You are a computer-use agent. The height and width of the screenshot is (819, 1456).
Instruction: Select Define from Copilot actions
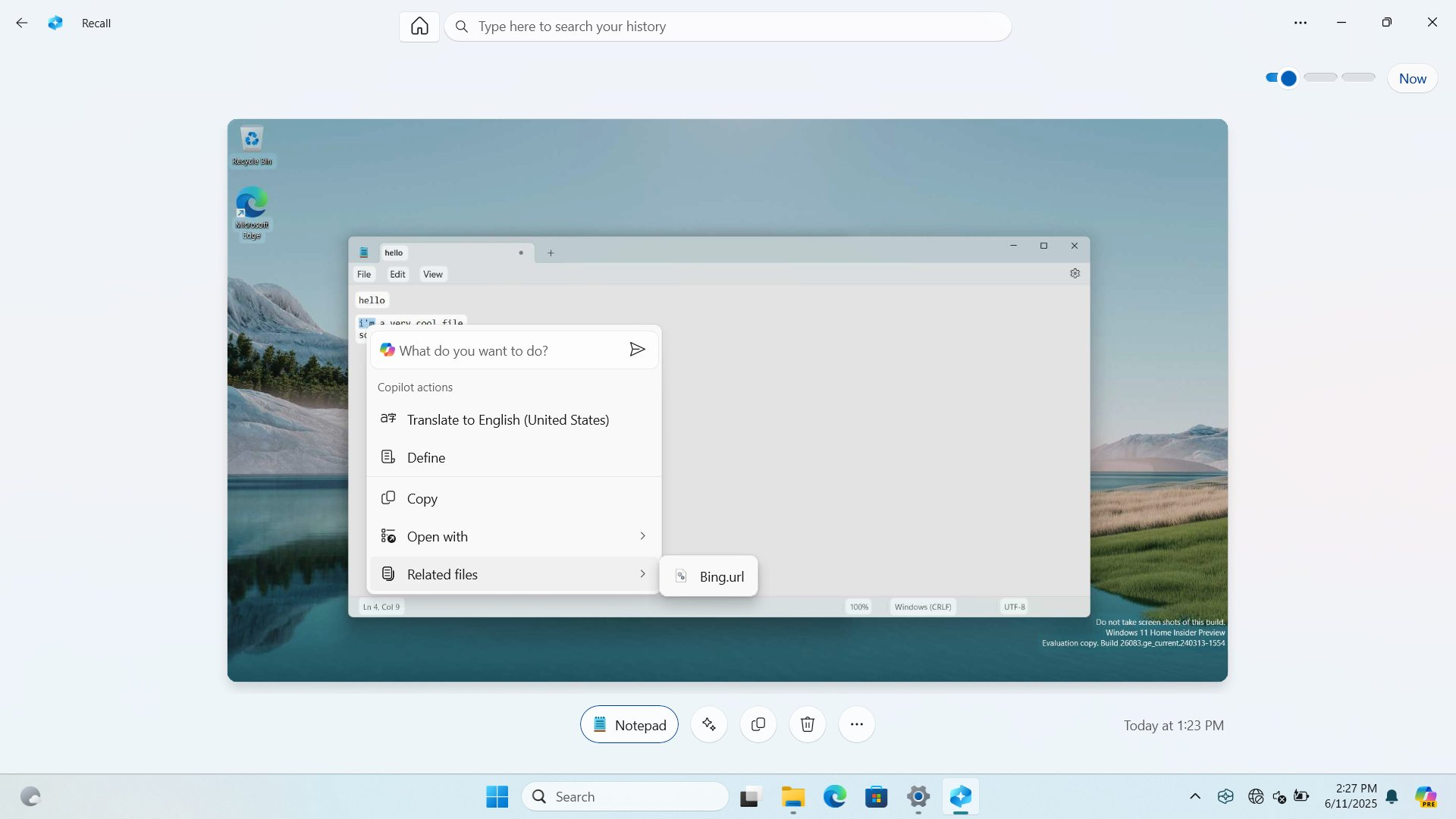[x=426, y=457]
